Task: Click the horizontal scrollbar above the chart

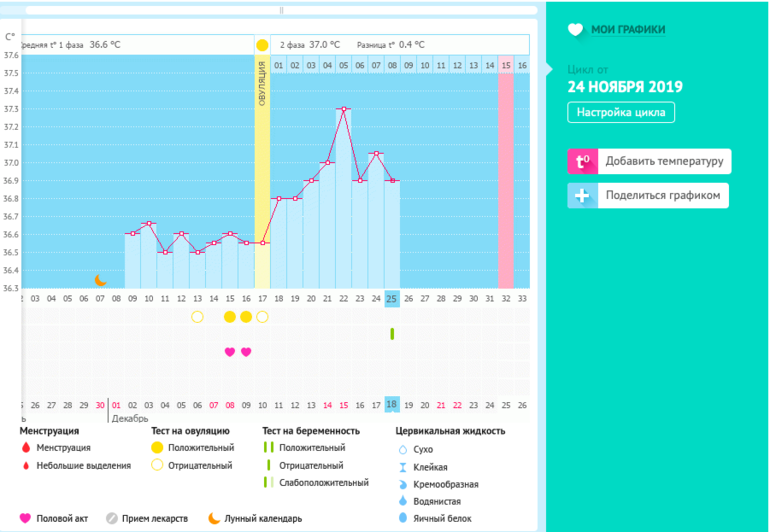Action: [280, 10]
